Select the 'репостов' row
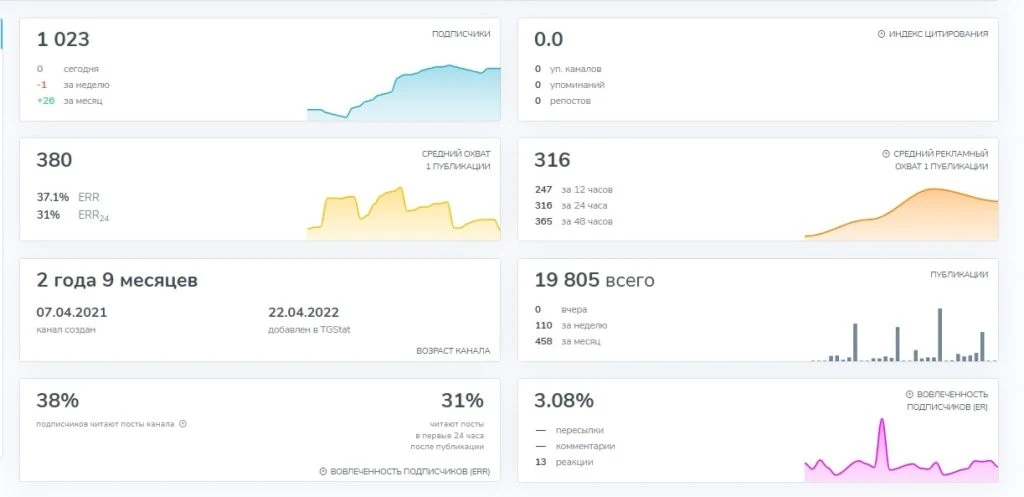The height and width of the screenshot is (497, 1024). (563, 101)
